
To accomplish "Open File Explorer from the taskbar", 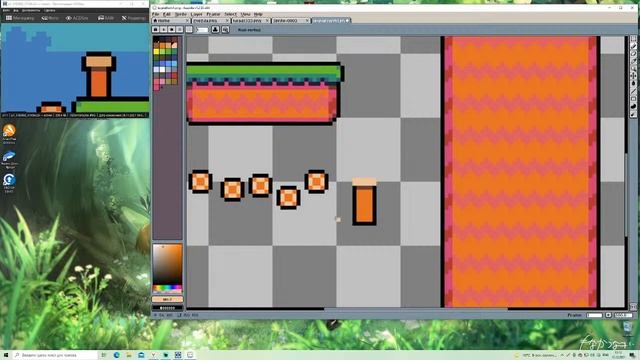I will (129, 355).
